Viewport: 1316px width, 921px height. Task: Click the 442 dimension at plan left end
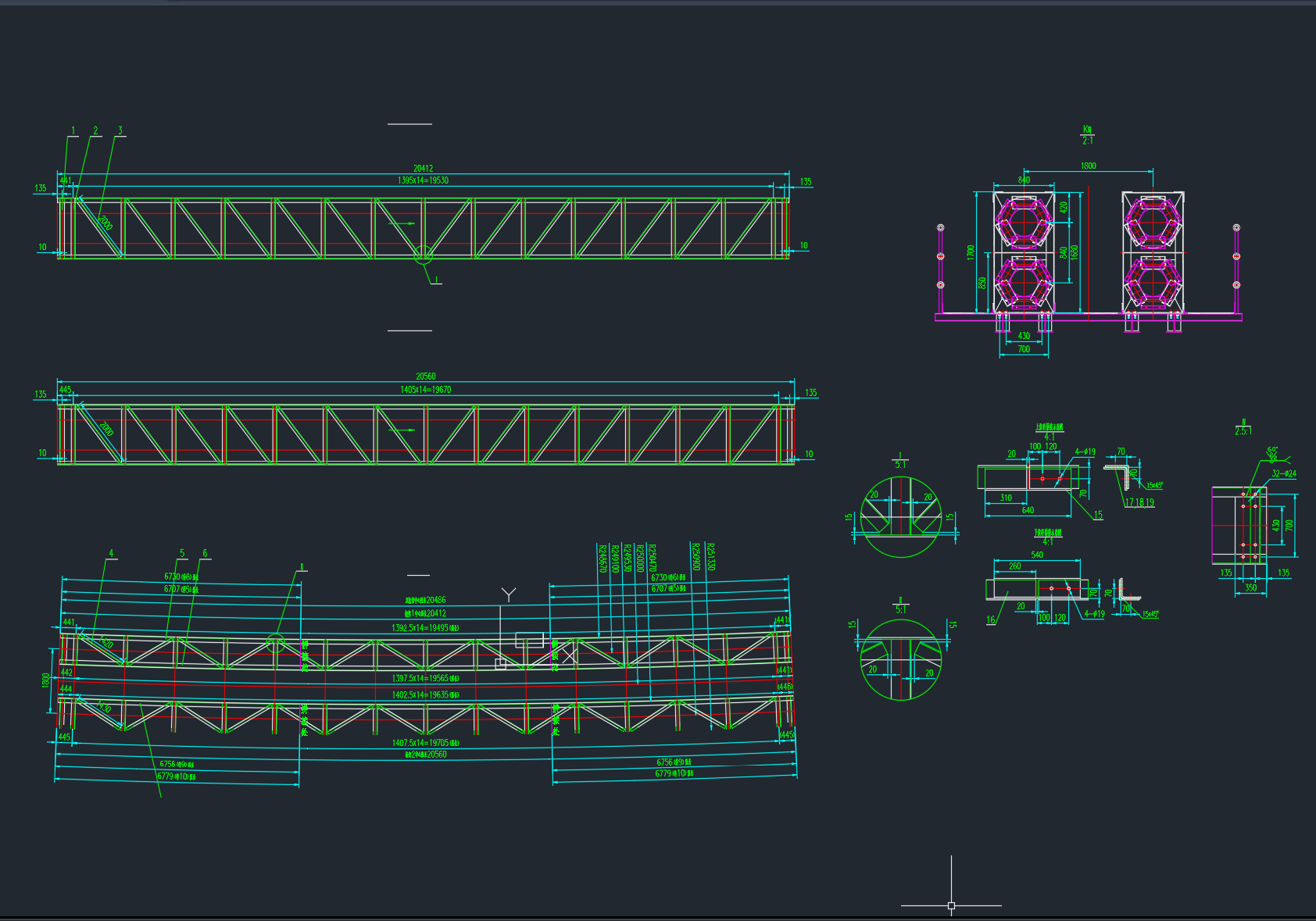66,673
